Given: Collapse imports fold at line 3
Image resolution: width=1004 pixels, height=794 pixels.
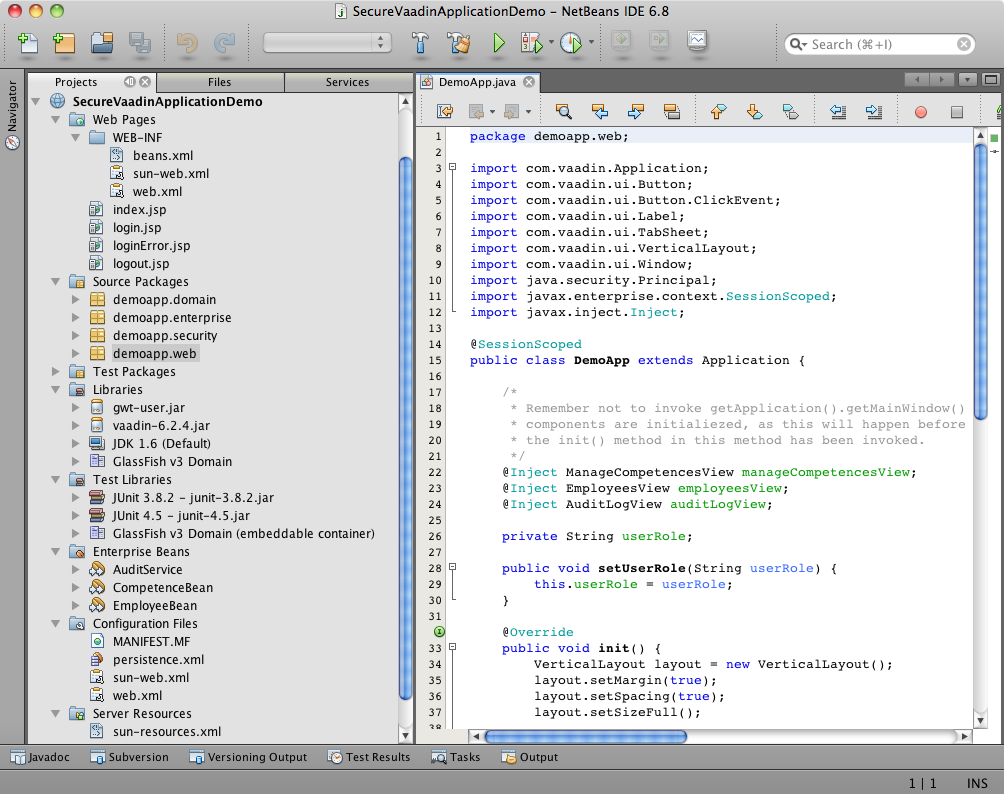Looking at the screenshot, I should 453,167.
